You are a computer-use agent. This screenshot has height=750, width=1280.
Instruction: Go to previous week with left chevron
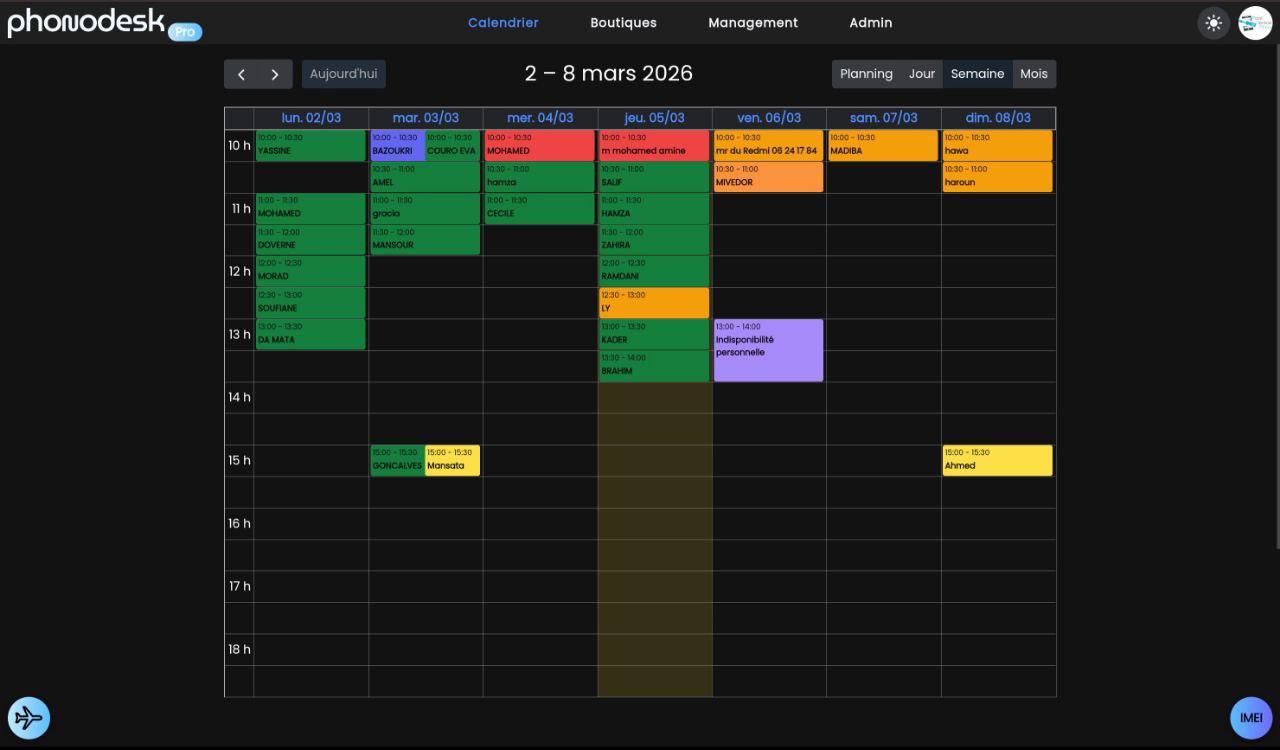(241, 73)
